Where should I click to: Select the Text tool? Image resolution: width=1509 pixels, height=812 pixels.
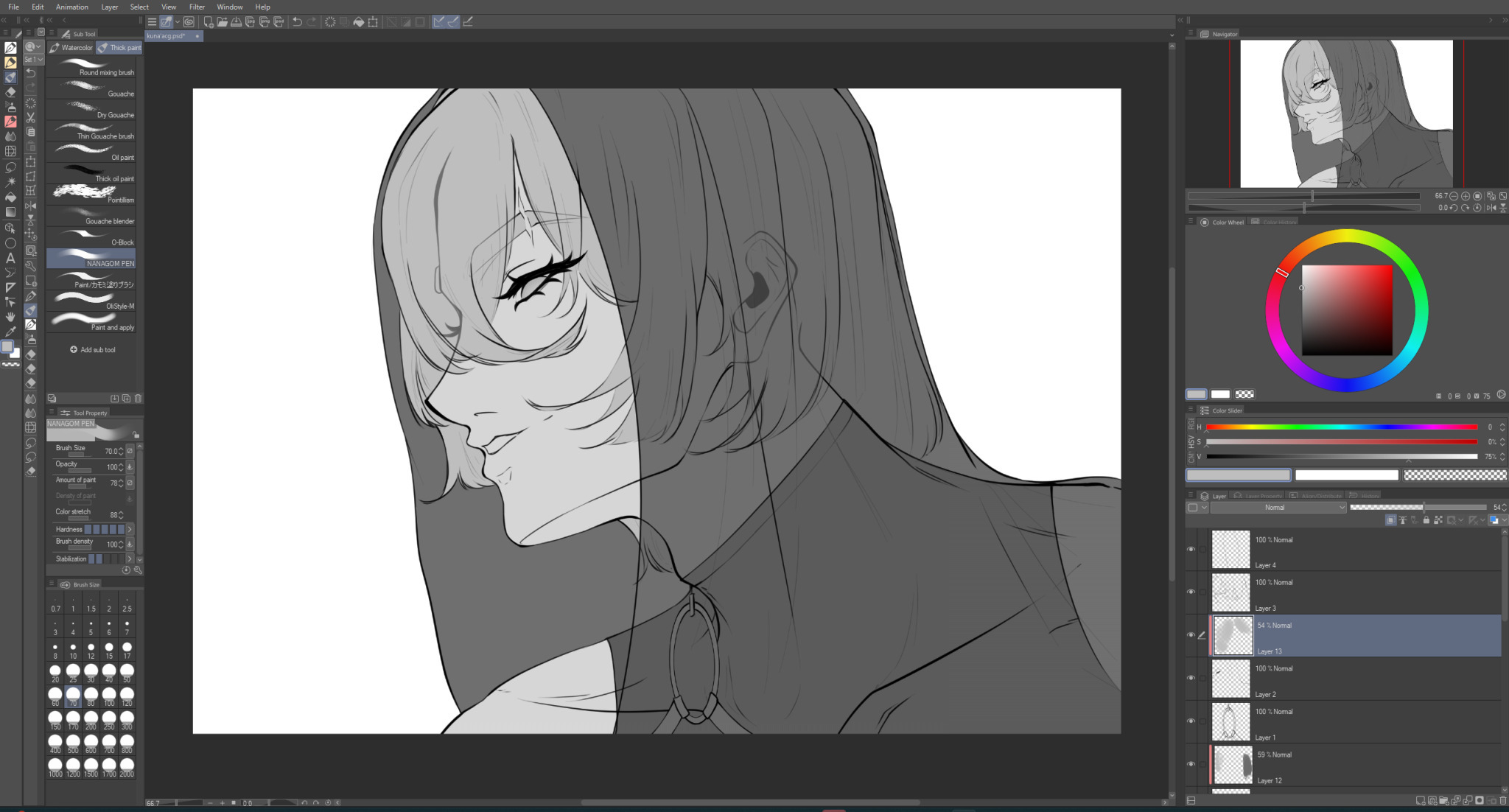[10, 258]
